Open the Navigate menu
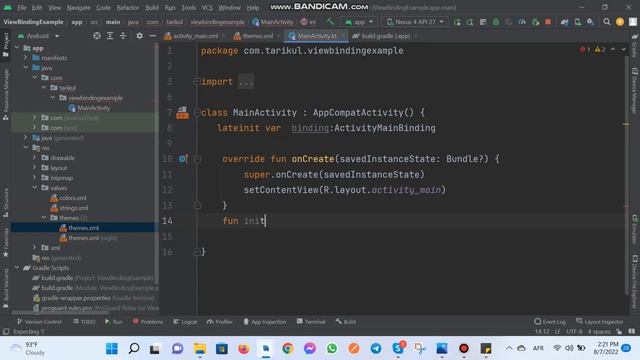The image size is (640, 360). (78, 7)
